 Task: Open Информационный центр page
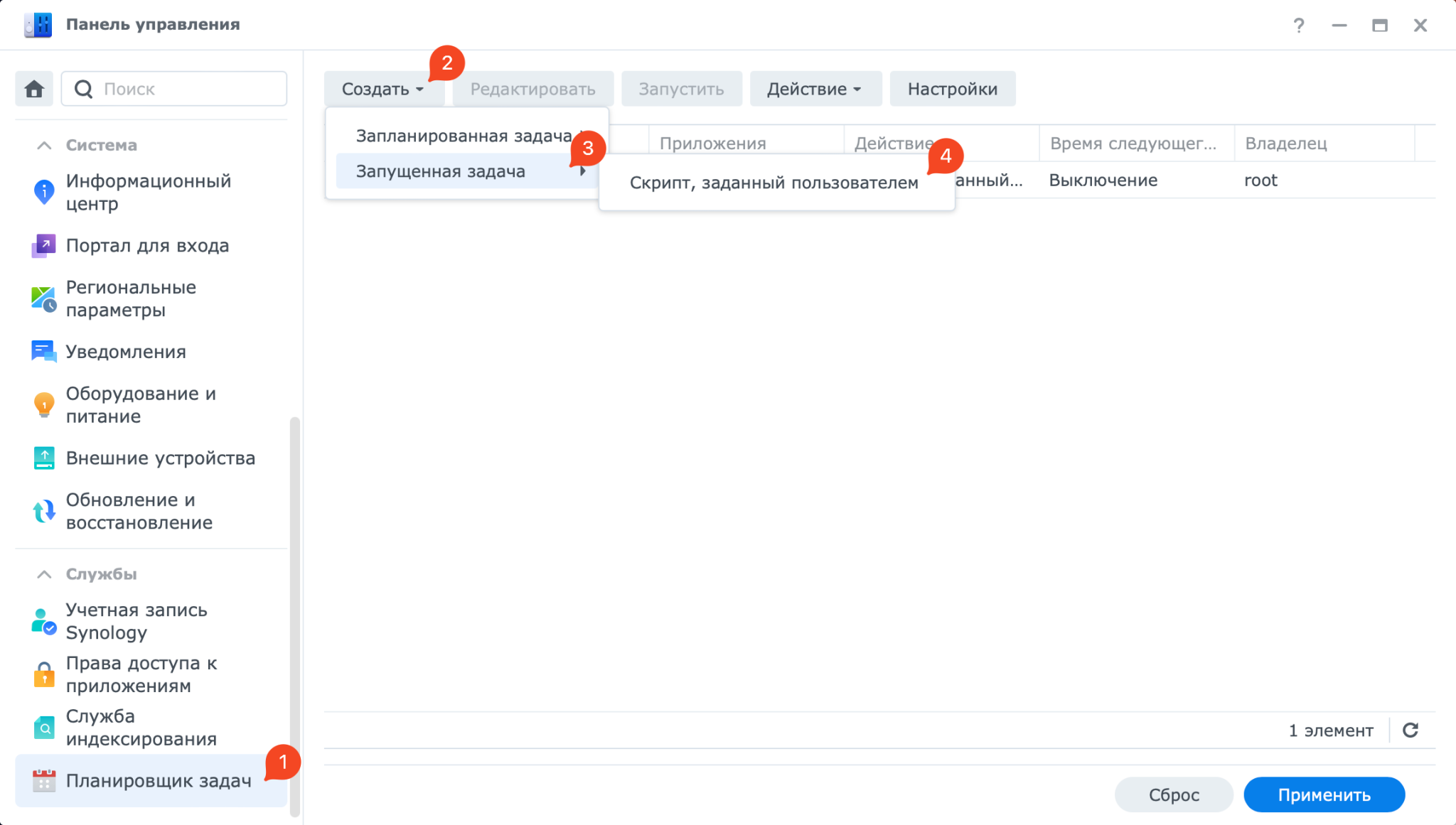148,192
